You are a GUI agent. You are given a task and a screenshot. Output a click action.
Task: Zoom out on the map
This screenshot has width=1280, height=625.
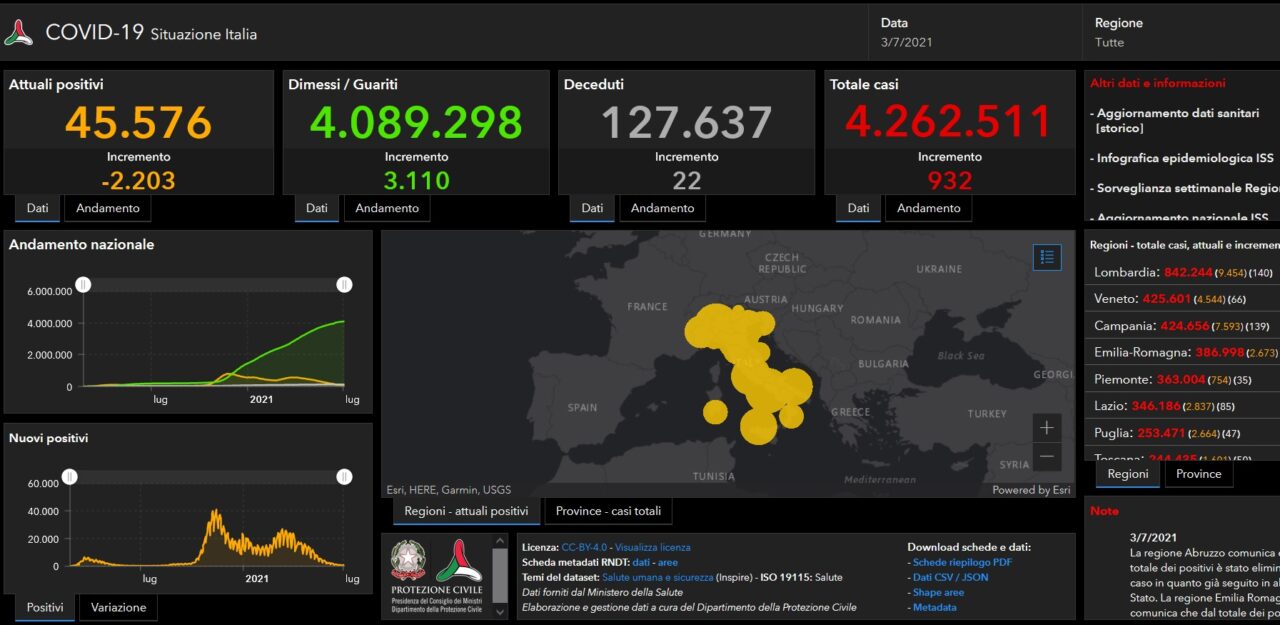1046,457
